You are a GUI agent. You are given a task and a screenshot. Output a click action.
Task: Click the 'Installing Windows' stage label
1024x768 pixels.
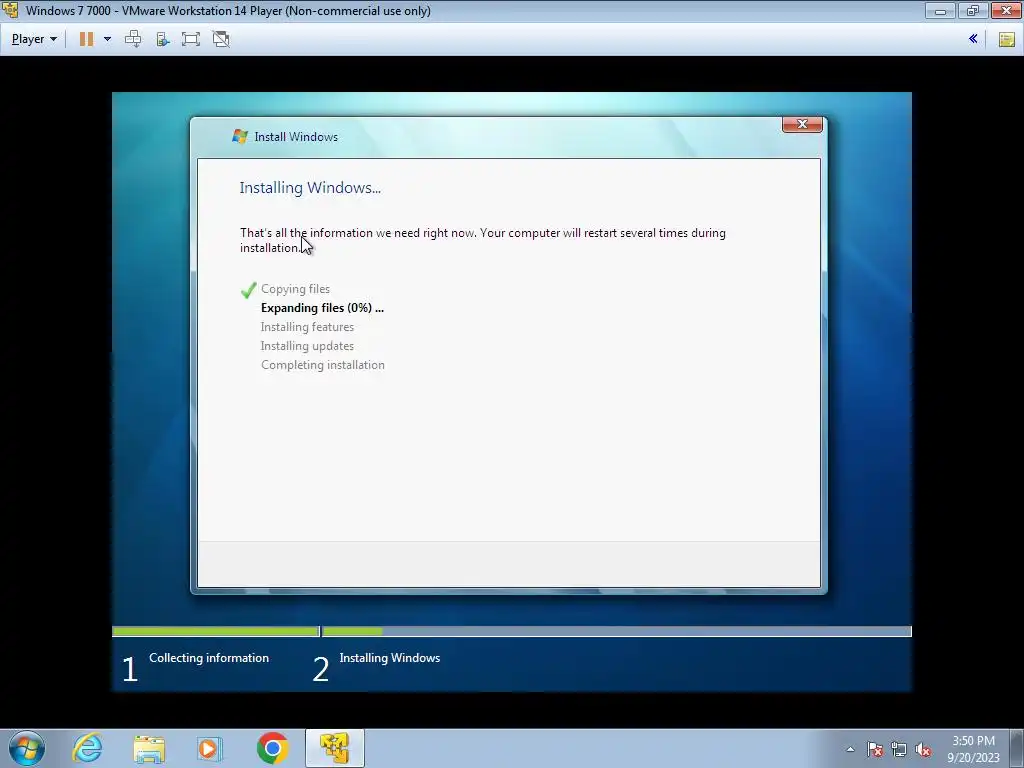pos(390,658)
